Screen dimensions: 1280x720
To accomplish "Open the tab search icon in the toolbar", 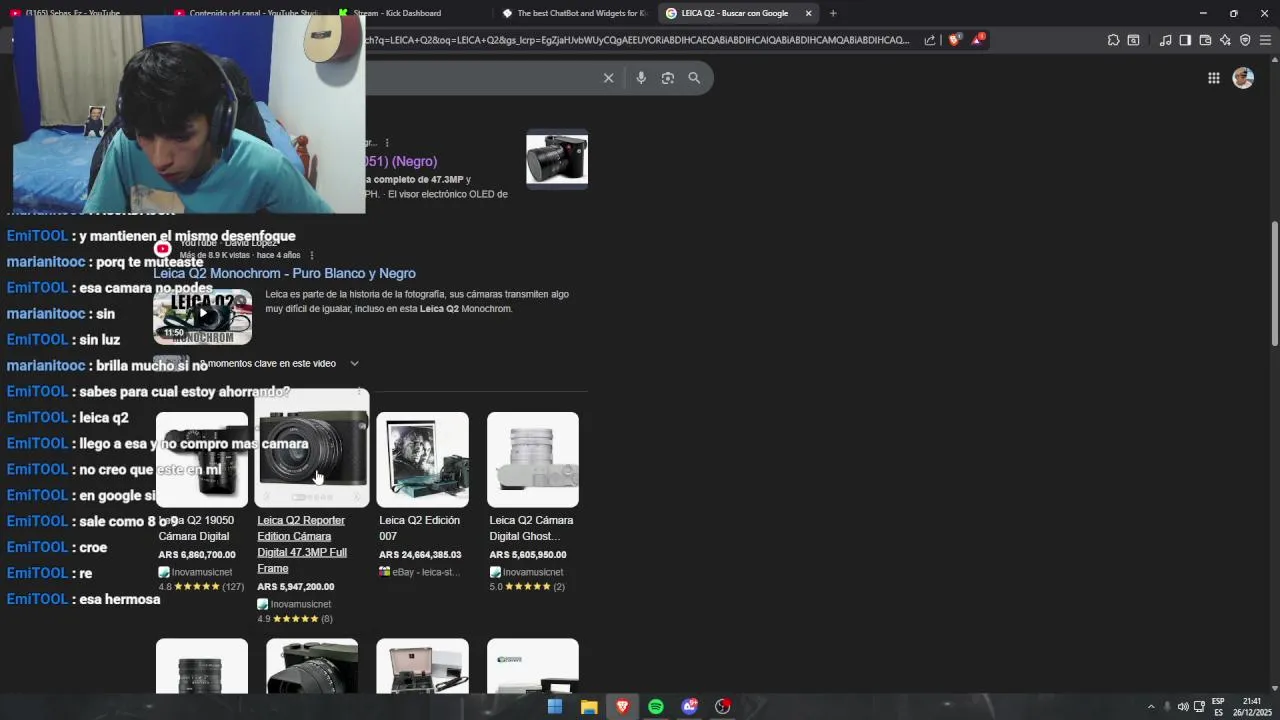I will (1133, 40).
